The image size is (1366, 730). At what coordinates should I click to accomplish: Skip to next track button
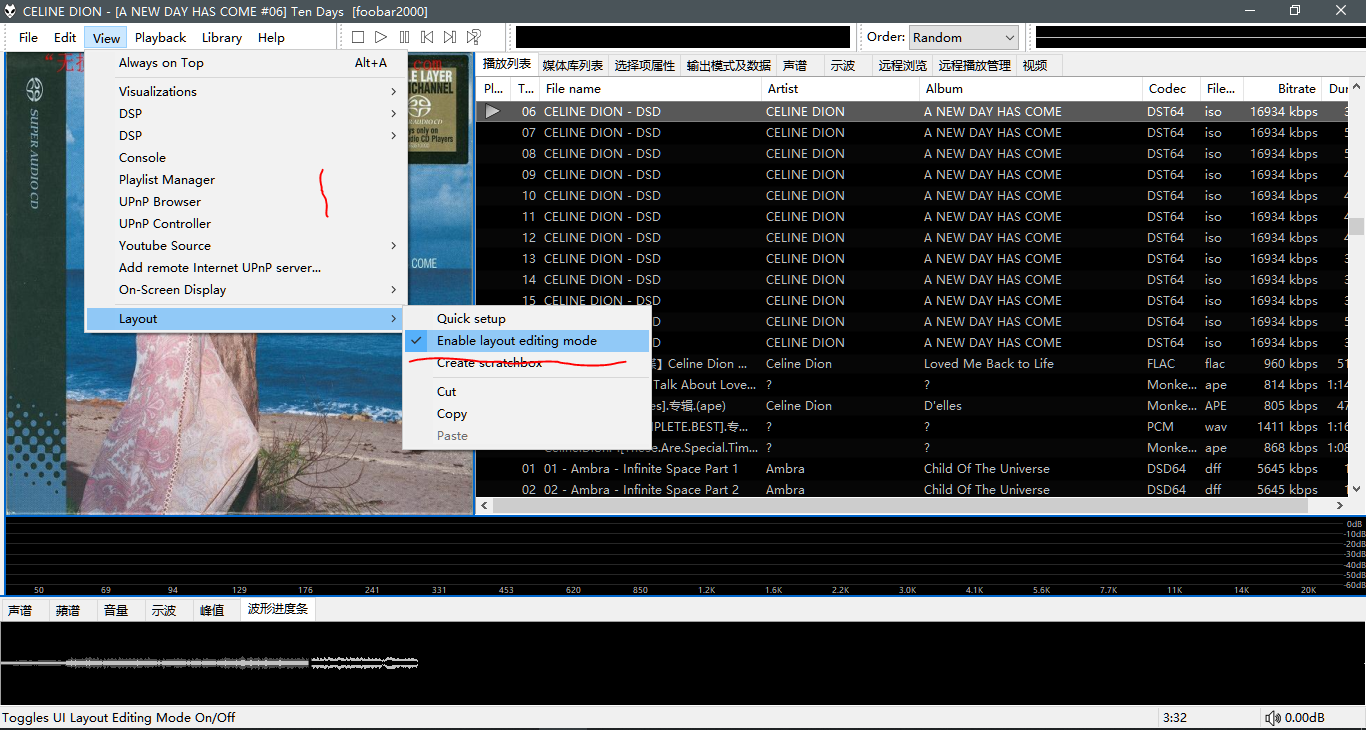click(x=450, y=37)
